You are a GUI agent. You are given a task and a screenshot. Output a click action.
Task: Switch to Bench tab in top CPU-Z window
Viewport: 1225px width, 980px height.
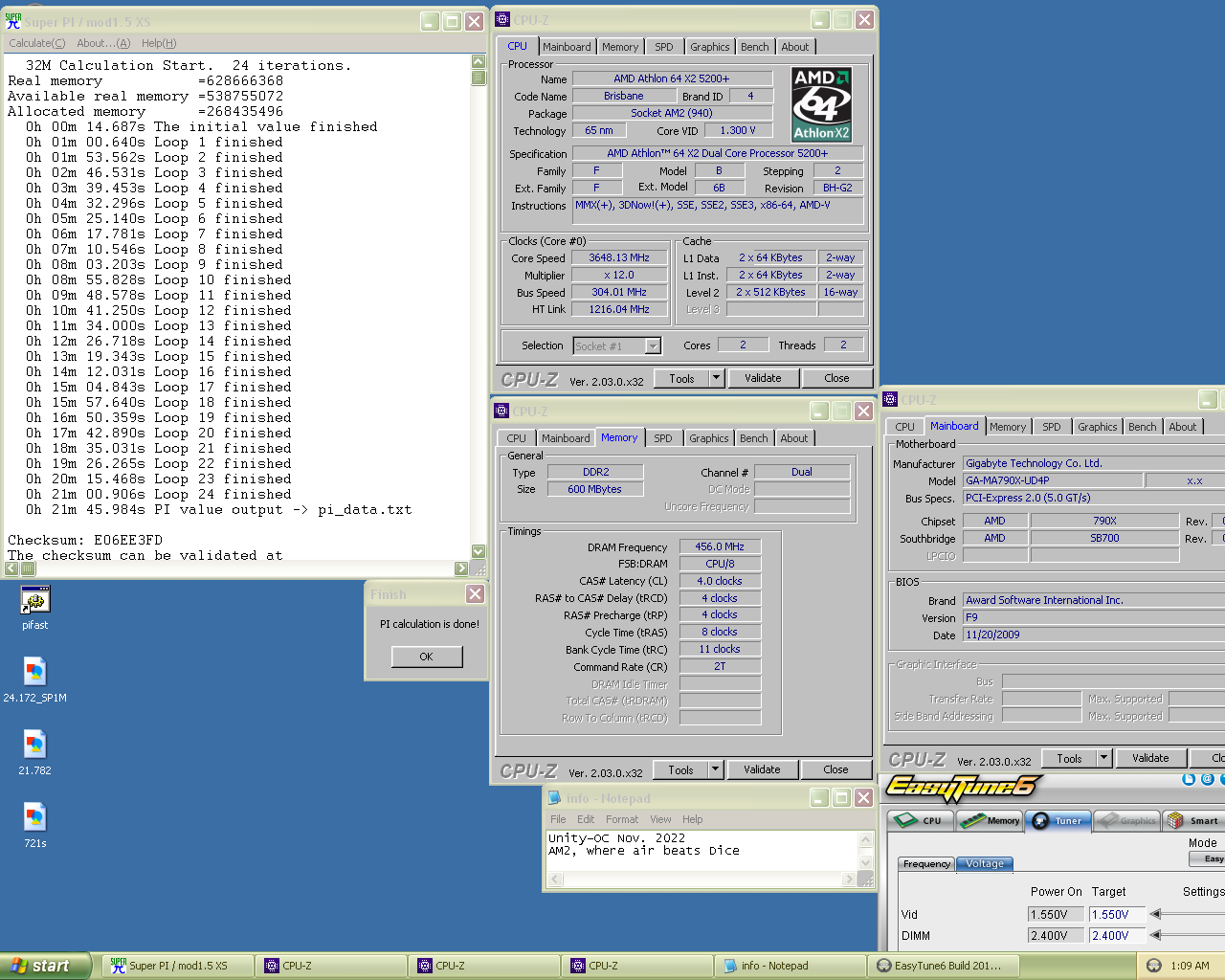tap(755, 47)
